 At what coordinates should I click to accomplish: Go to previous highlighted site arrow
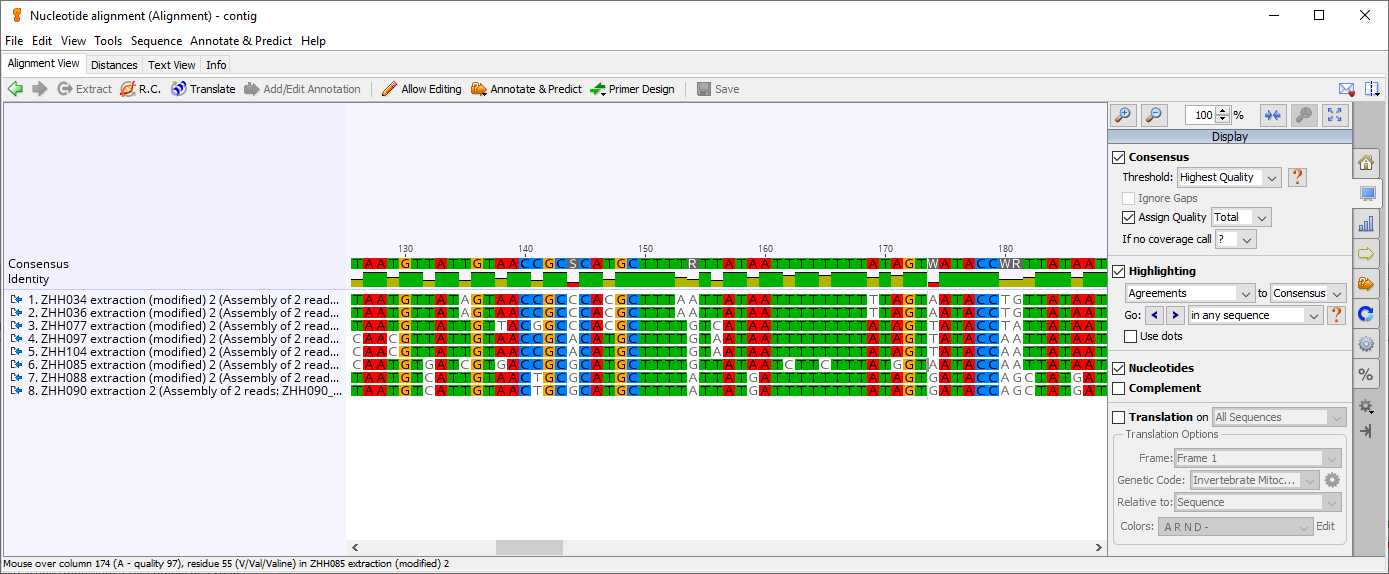1154,315
